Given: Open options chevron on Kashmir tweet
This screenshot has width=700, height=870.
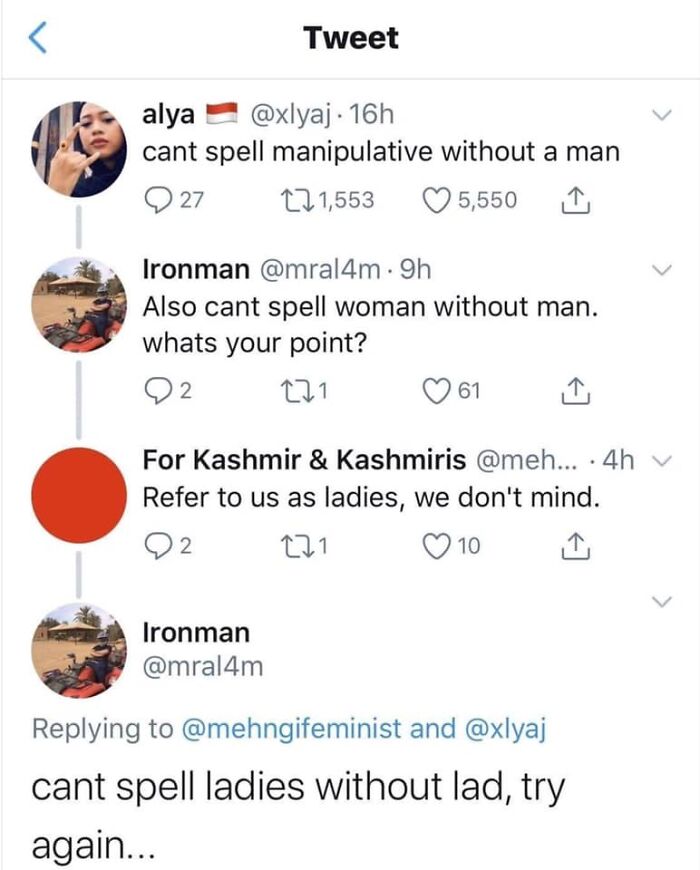Looking at the screenshot, I should pyautogui.click(x=672, y=460).
